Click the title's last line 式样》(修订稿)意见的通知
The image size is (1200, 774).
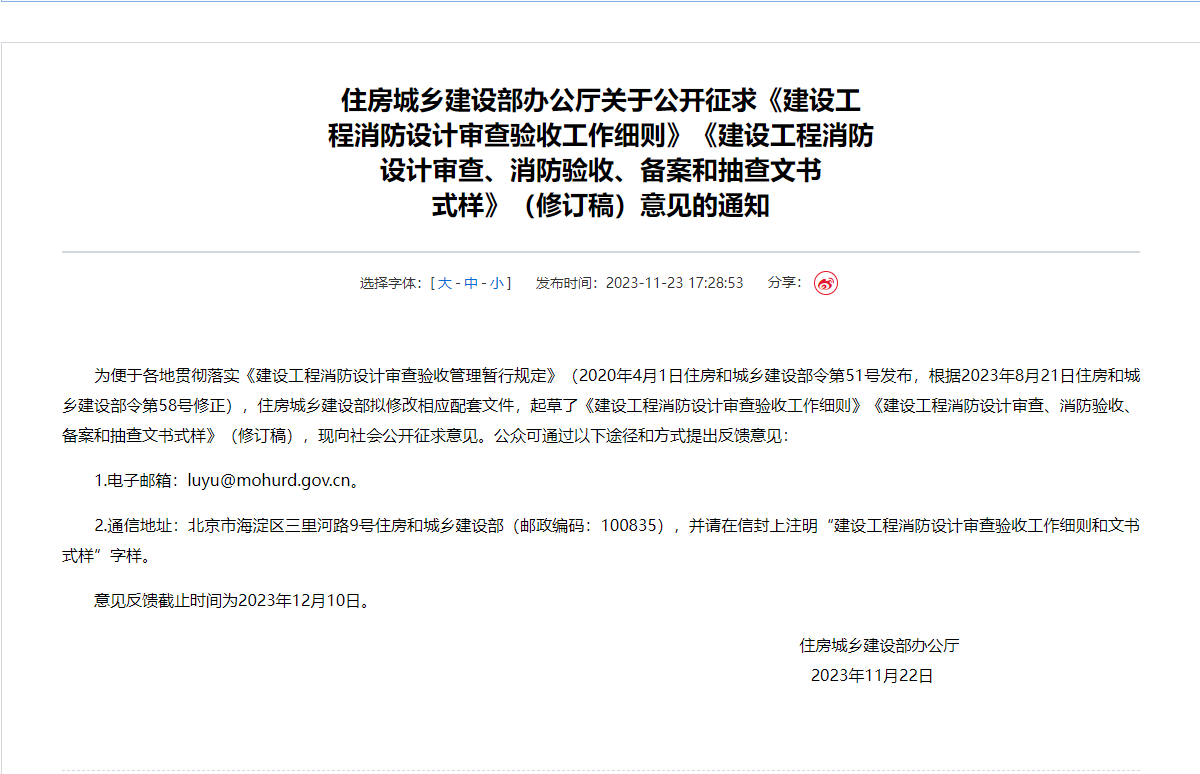600,206
